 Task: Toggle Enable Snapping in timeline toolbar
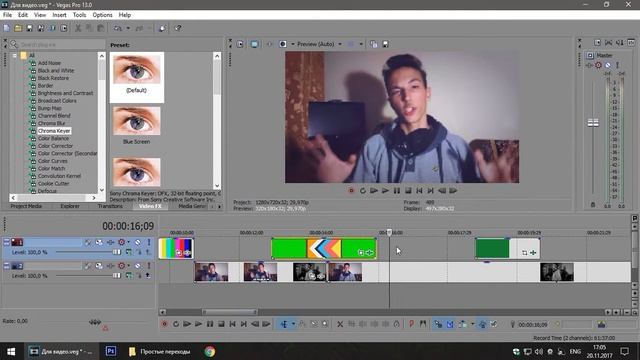tap(438, 324)
